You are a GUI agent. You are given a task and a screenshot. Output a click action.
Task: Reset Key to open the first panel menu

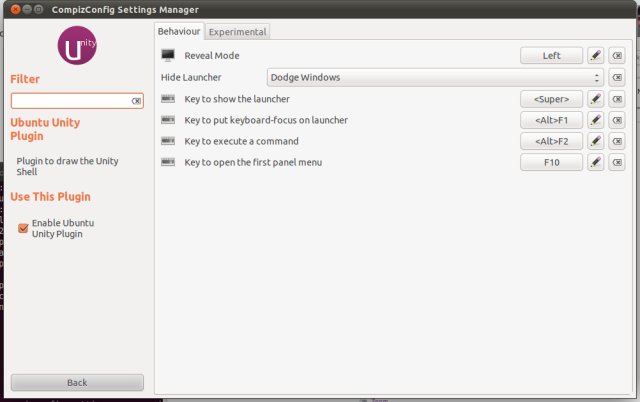617,162
